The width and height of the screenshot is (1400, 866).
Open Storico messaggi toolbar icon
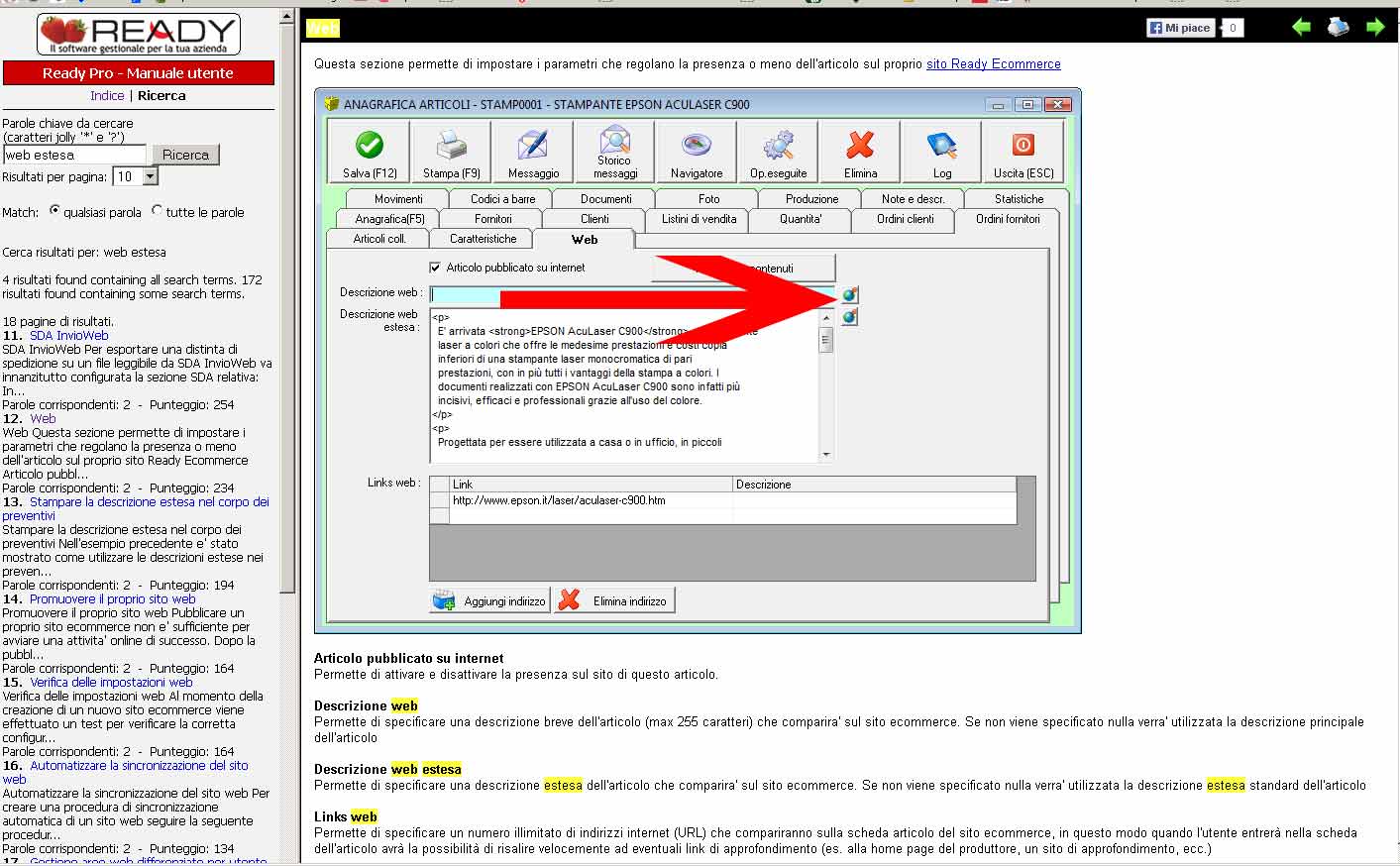tap(614, 139)
